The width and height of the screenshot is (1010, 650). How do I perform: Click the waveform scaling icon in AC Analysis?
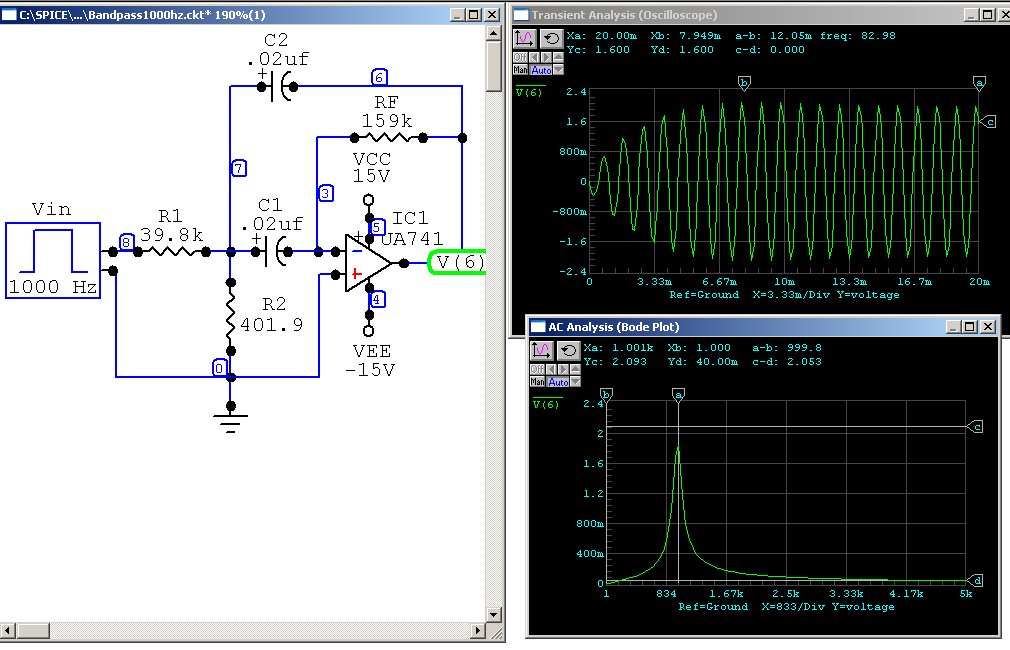point(541,350)
